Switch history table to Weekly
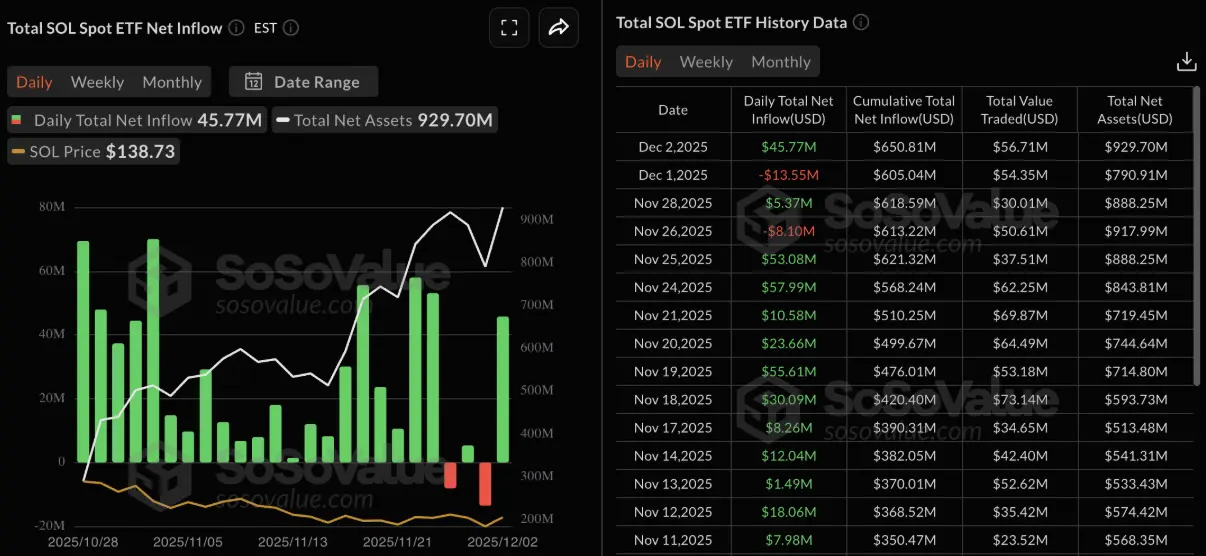Screen dimensions: 1206x556 point(706,62)
